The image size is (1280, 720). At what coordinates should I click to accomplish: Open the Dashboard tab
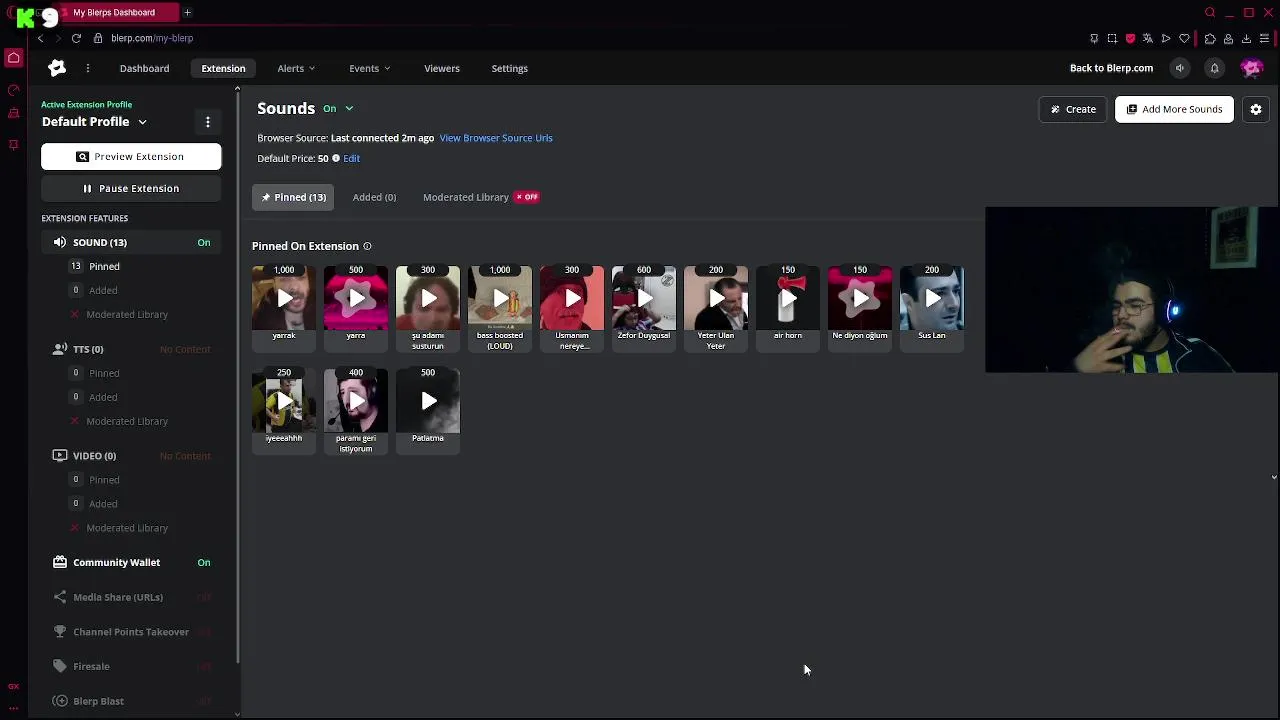tap(144, 68)
